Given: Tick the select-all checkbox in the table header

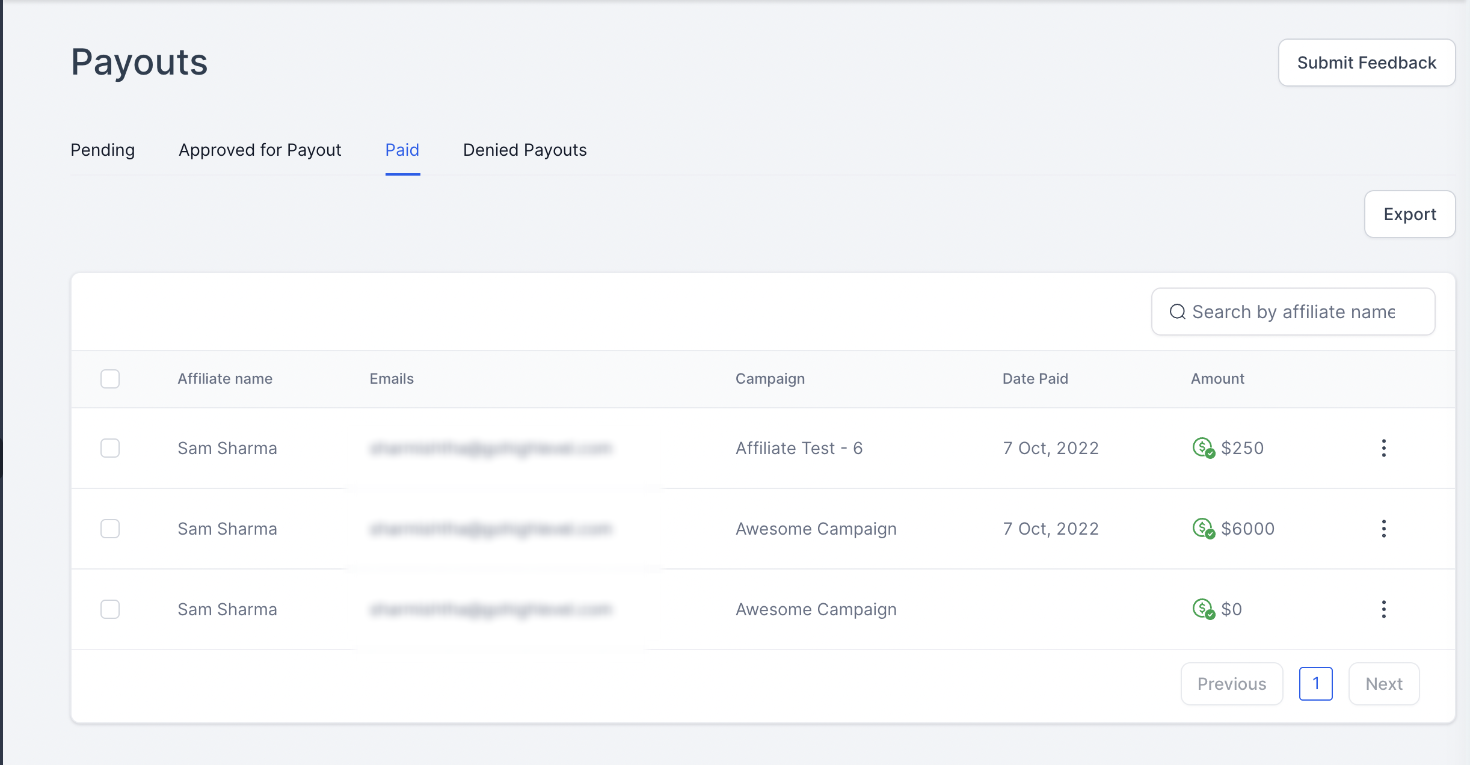Looking at the screenshot, I should (110, 379).
